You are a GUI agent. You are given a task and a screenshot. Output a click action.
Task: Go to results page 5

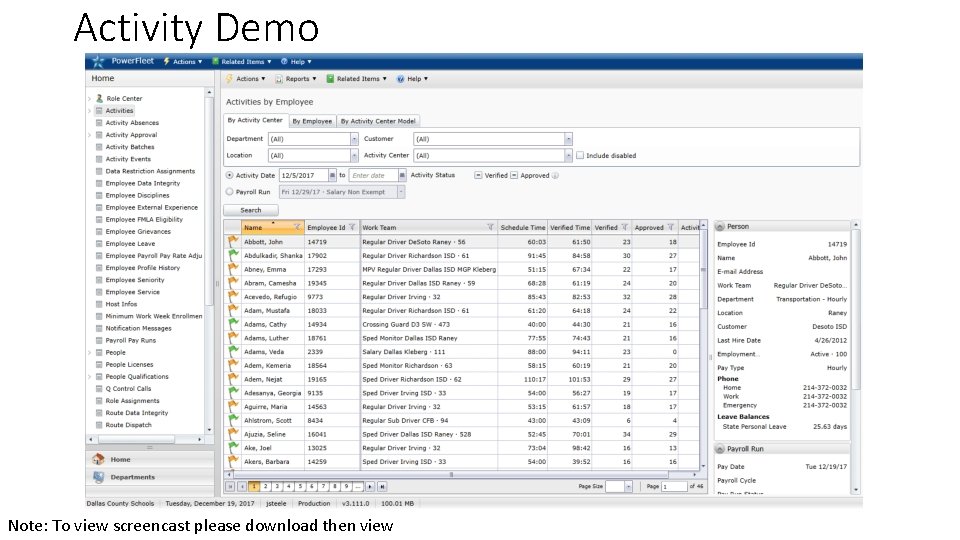[301, 487]
